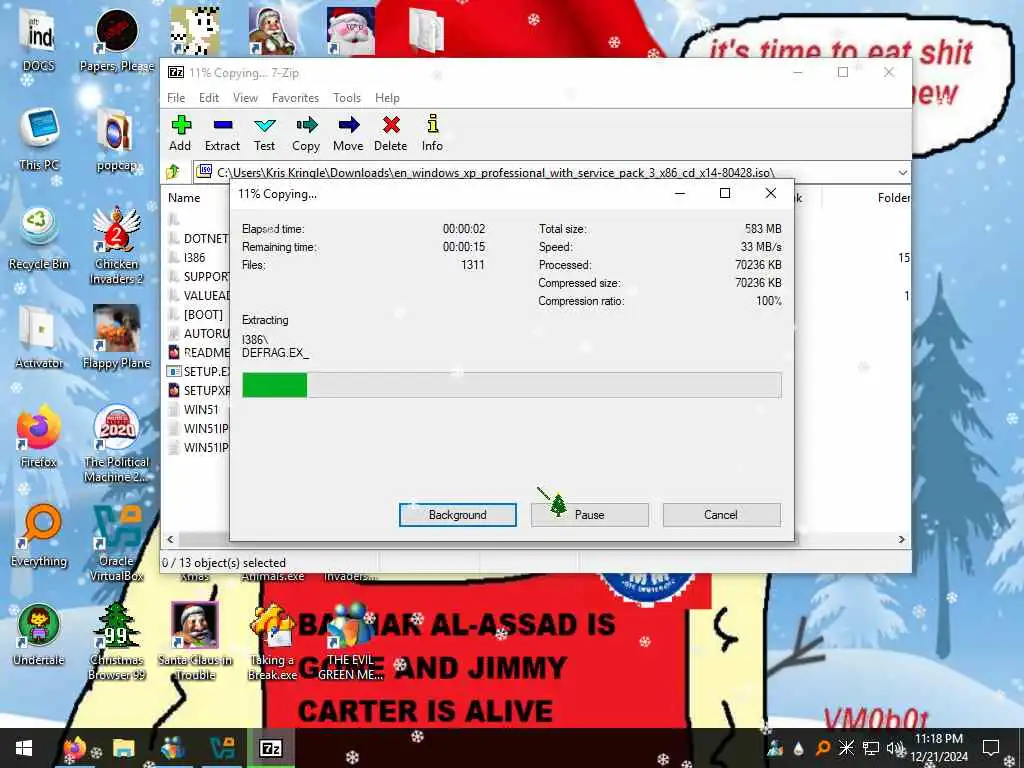Click the Extract toolbar icon
The width and height of the screenshot is (1024, 768).
[222, 133]
